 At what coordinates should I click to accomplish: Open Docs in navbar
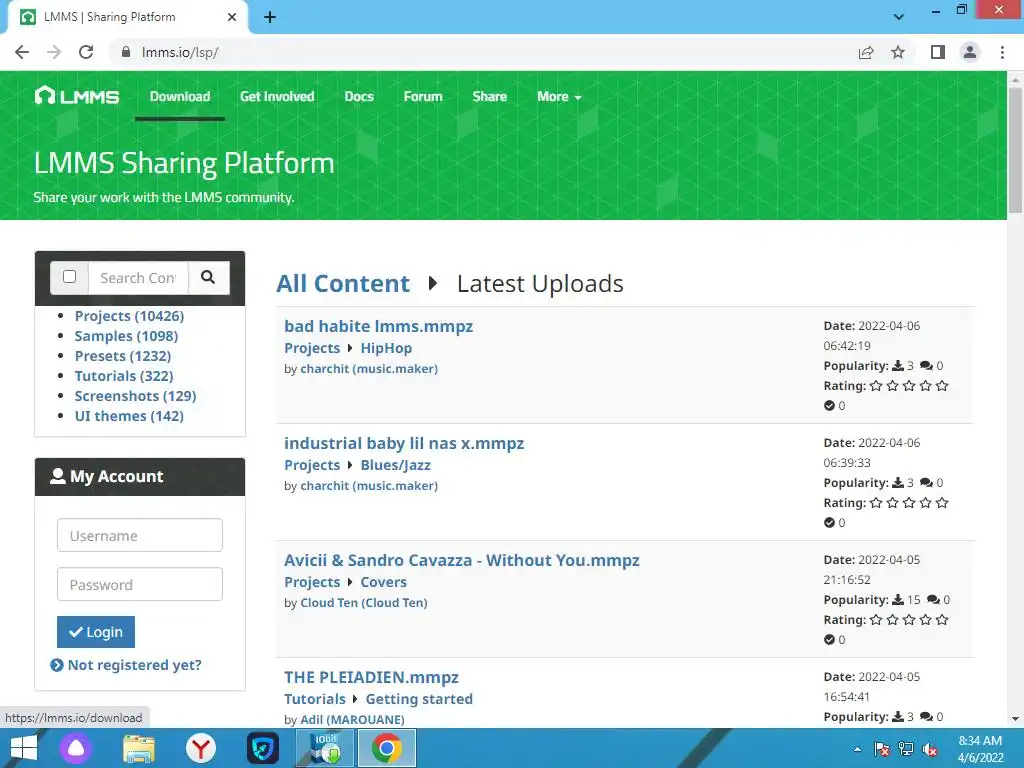pyautogui.click(x=359, y=97)
